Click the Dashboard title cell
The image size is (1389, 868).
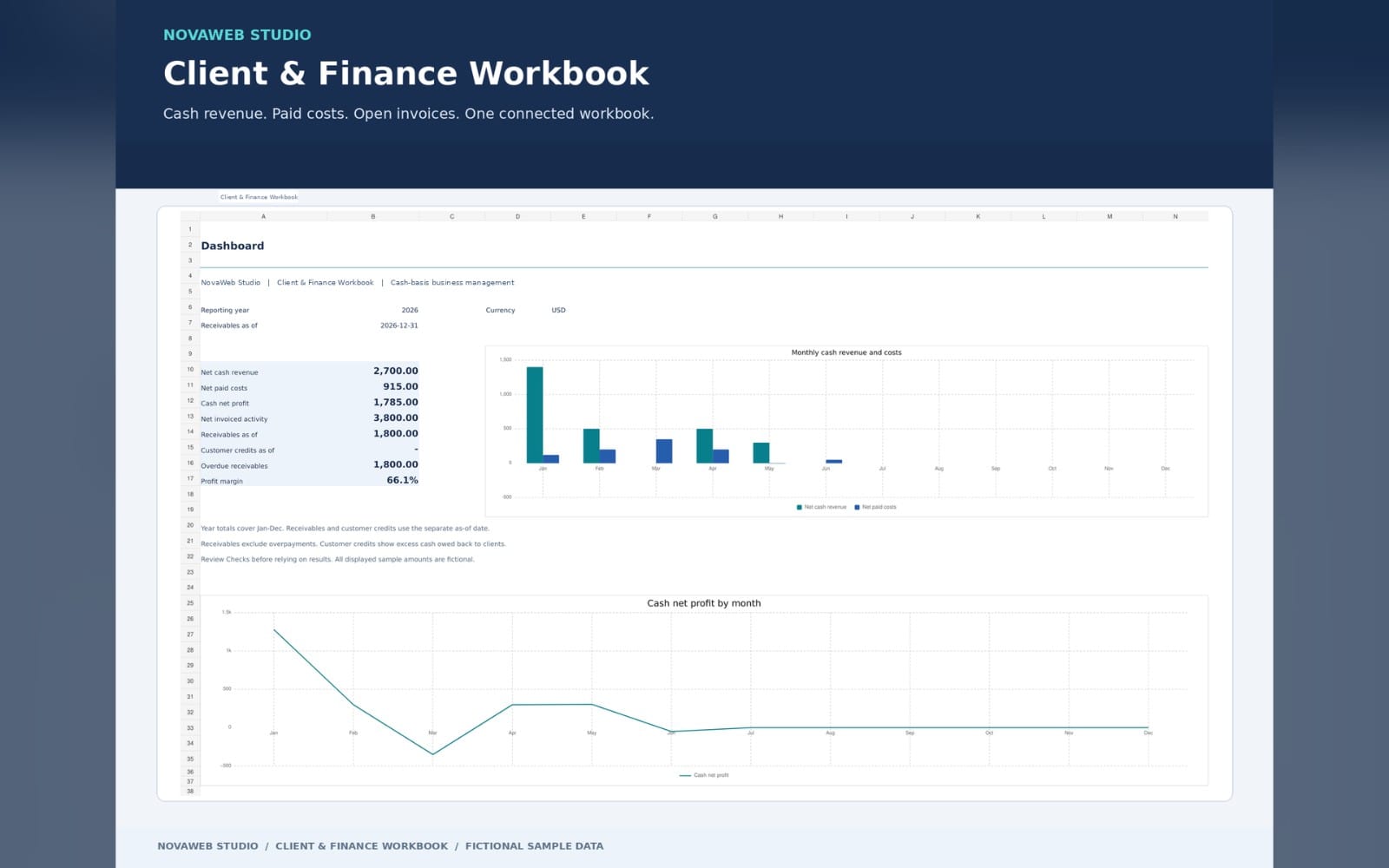[x=233, y=246]
